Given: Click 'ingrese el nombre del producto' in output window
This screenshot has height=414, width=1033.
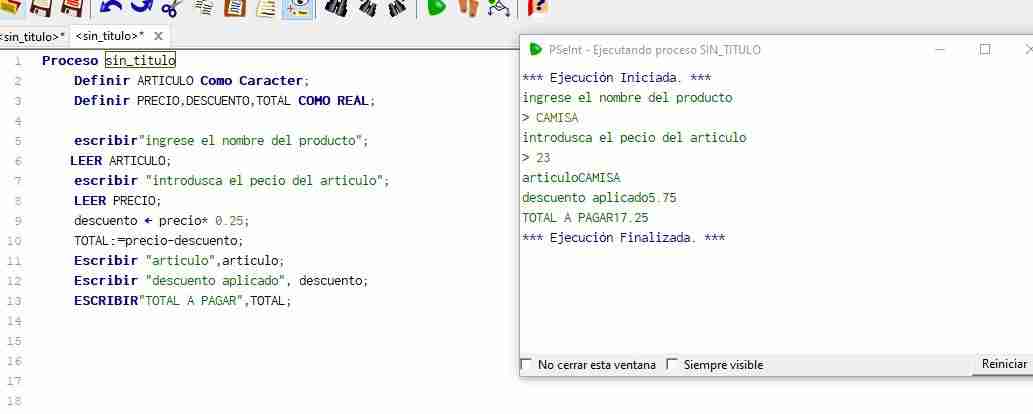Looking at the screenshot, I should pos(627,98).
